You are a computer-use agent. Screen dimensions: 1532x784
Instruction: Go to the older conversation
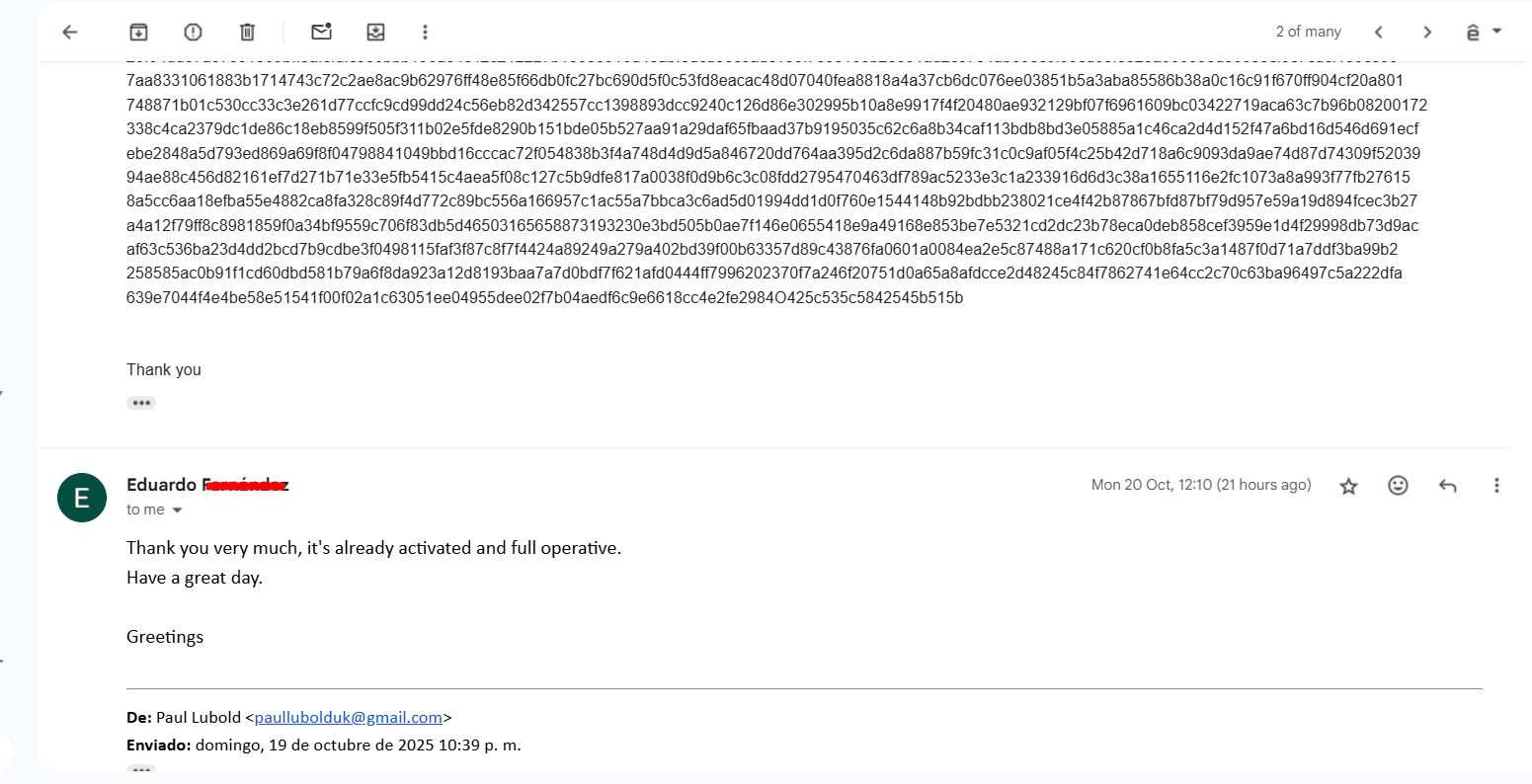pyautogui.click(x=1426, y=32)
